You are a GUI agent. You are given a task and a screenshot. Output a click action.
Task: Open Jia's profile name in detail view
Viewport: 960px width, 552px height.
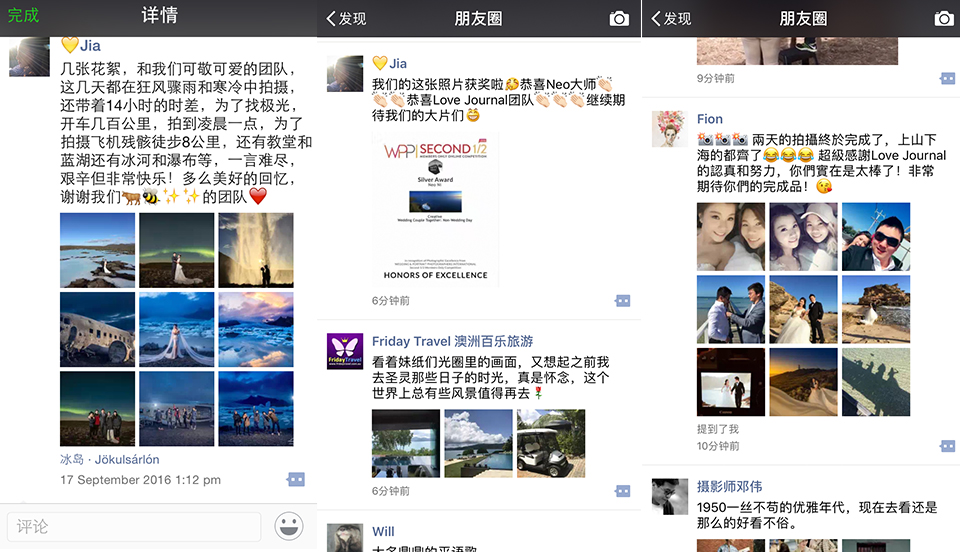tap(89, 46)
